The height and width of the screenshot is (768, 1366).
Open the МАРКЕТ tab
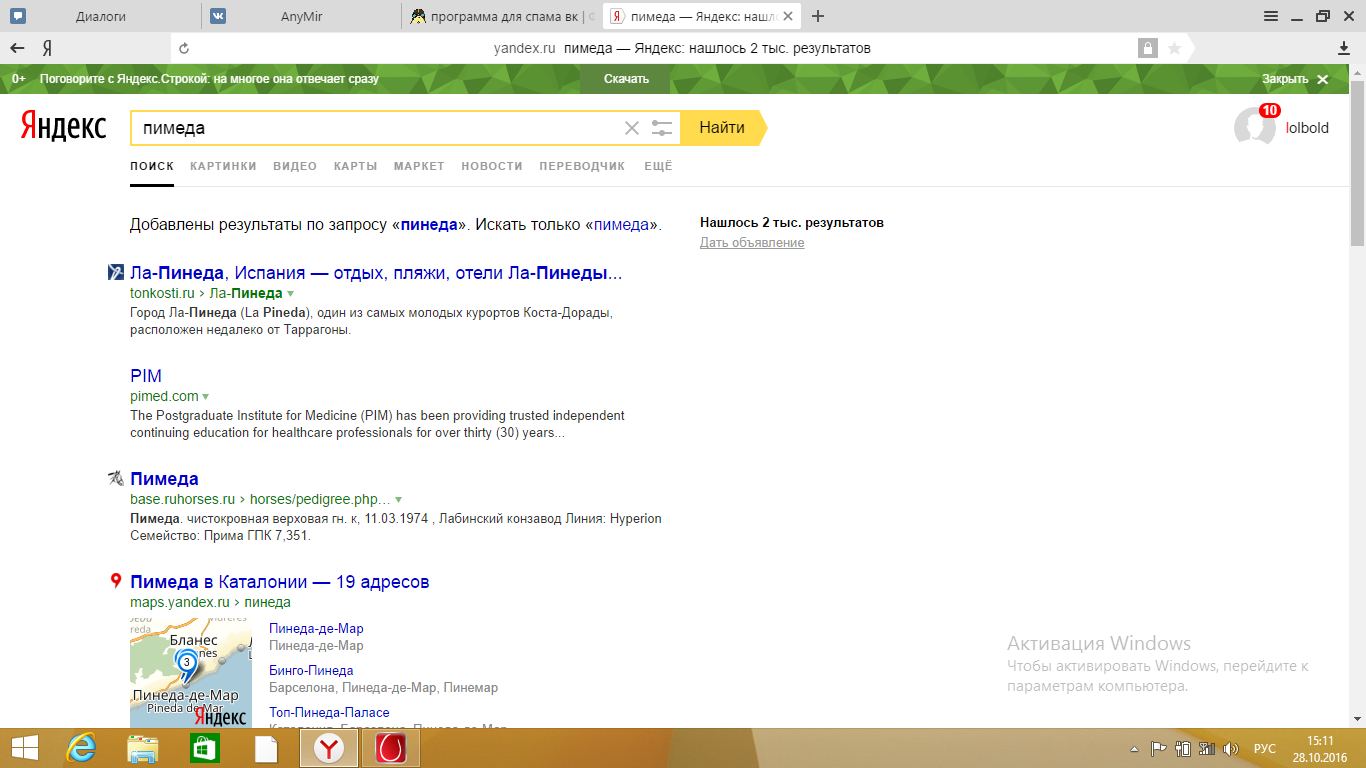(x=419, y=166)
